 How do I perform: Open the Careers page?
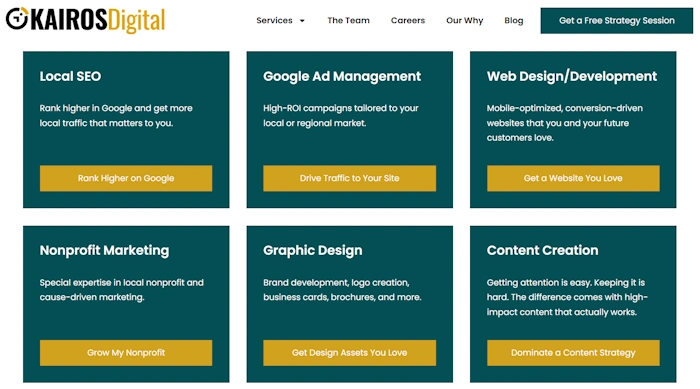click(408, 21)
